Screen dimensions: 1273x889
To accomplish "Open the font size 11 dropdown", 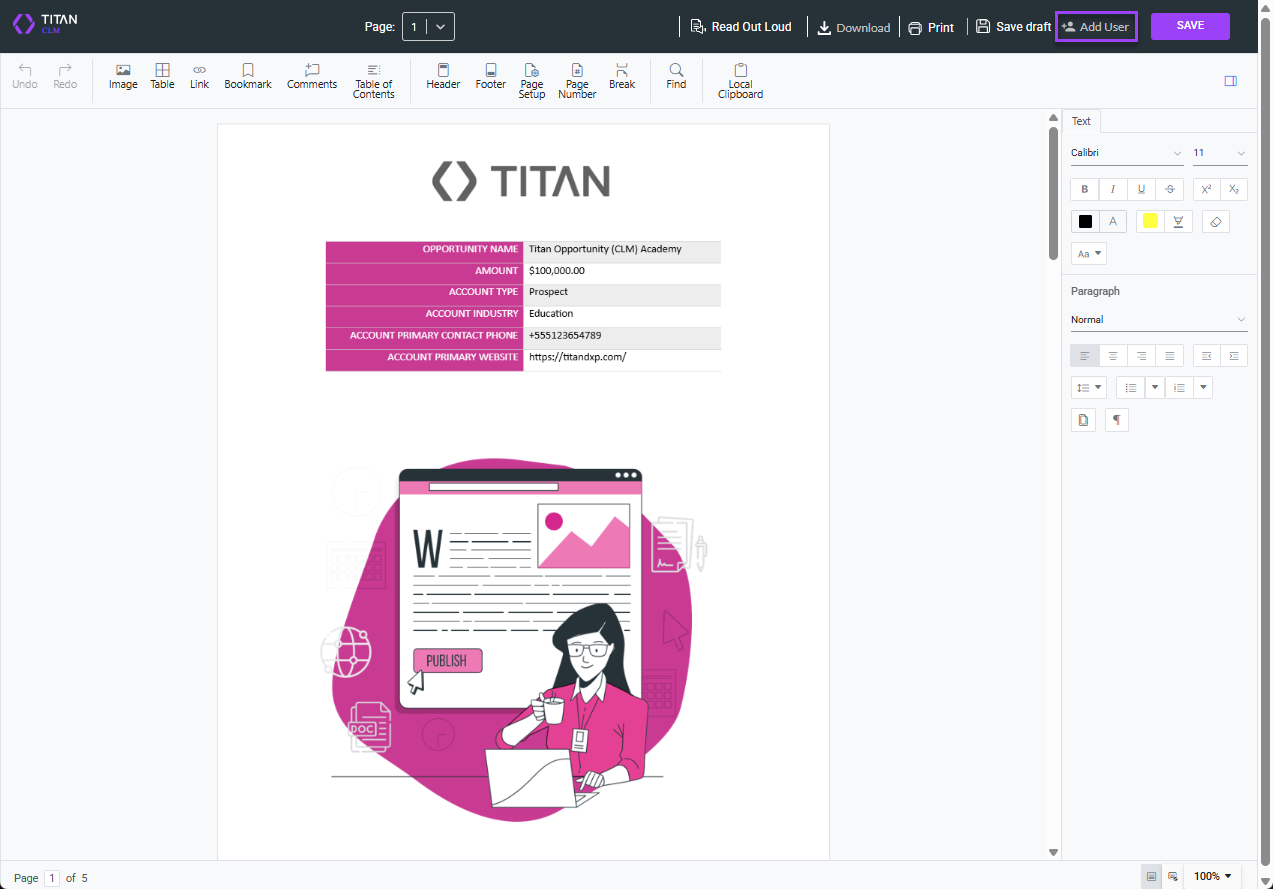I will pos(1218,152).
